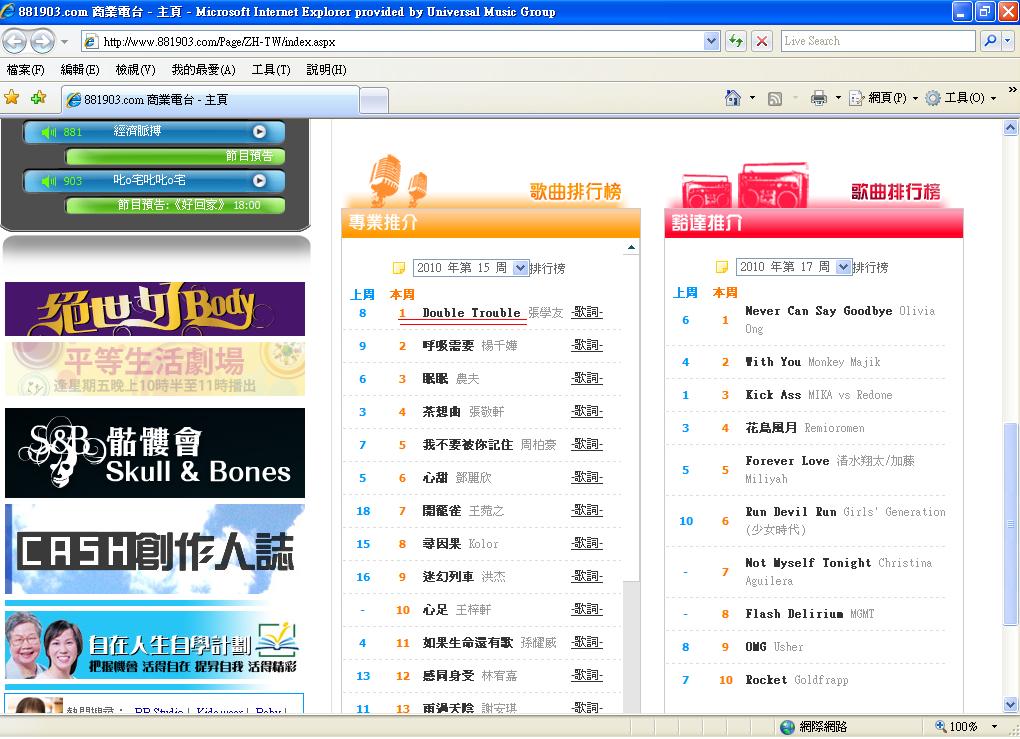Click the note icon beside 2010年第17周
The height and width of the screenshot is (739, 1020).
721,267
